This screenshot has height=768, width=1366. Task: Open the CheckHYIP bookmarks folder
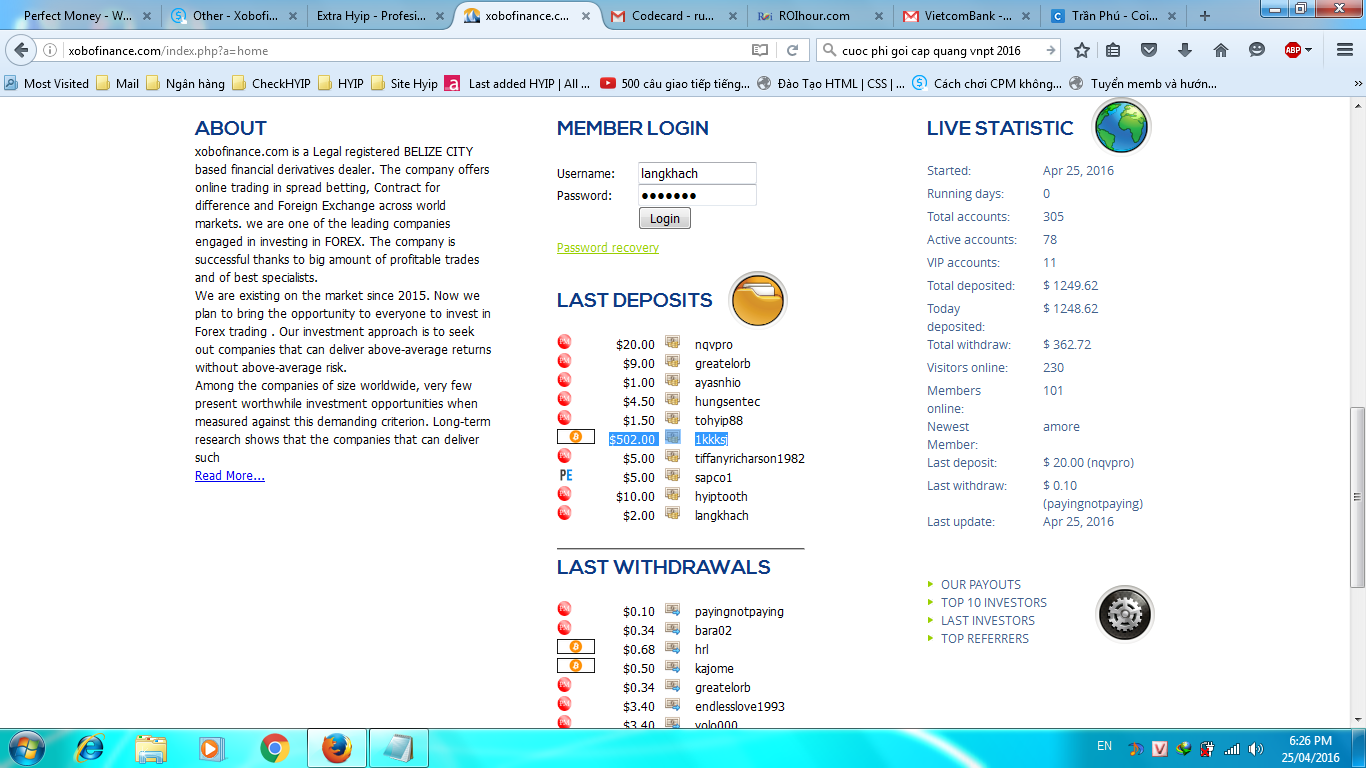[271, 84]
